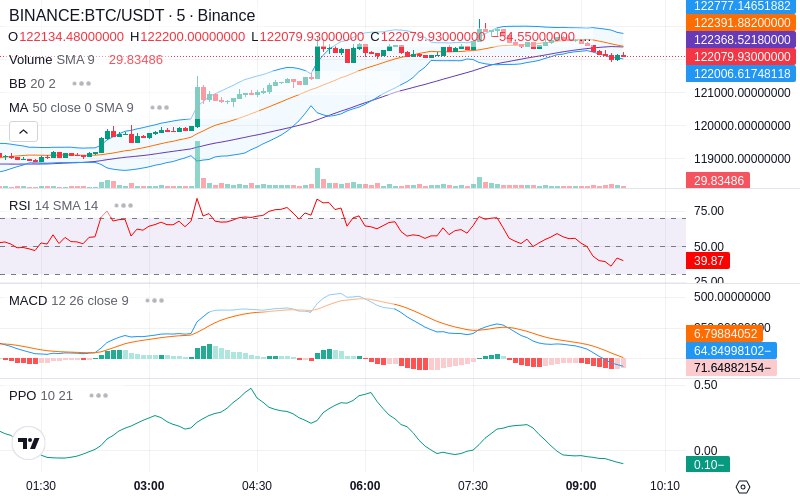800x500 pixels.
Task: Open the TradingView logo link
Action: (x=28, y=443)
